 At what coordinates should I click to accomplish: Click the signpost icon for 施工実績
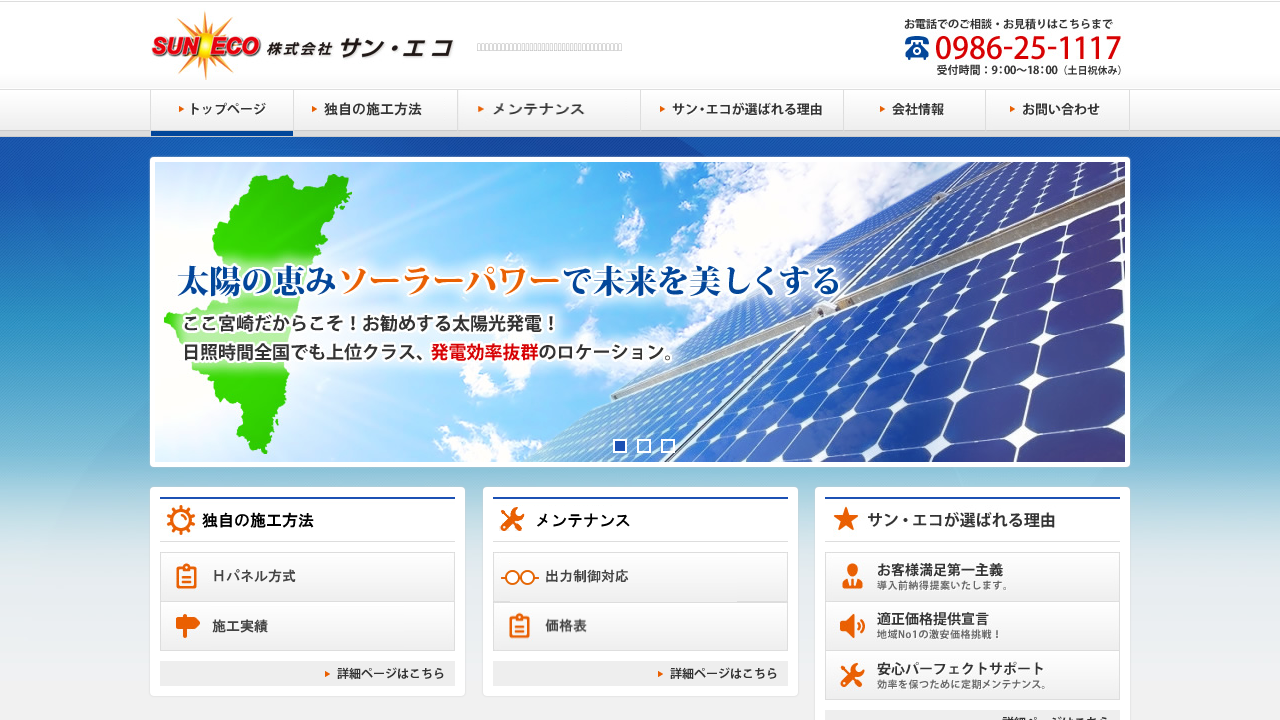click(x=187, y=627)
